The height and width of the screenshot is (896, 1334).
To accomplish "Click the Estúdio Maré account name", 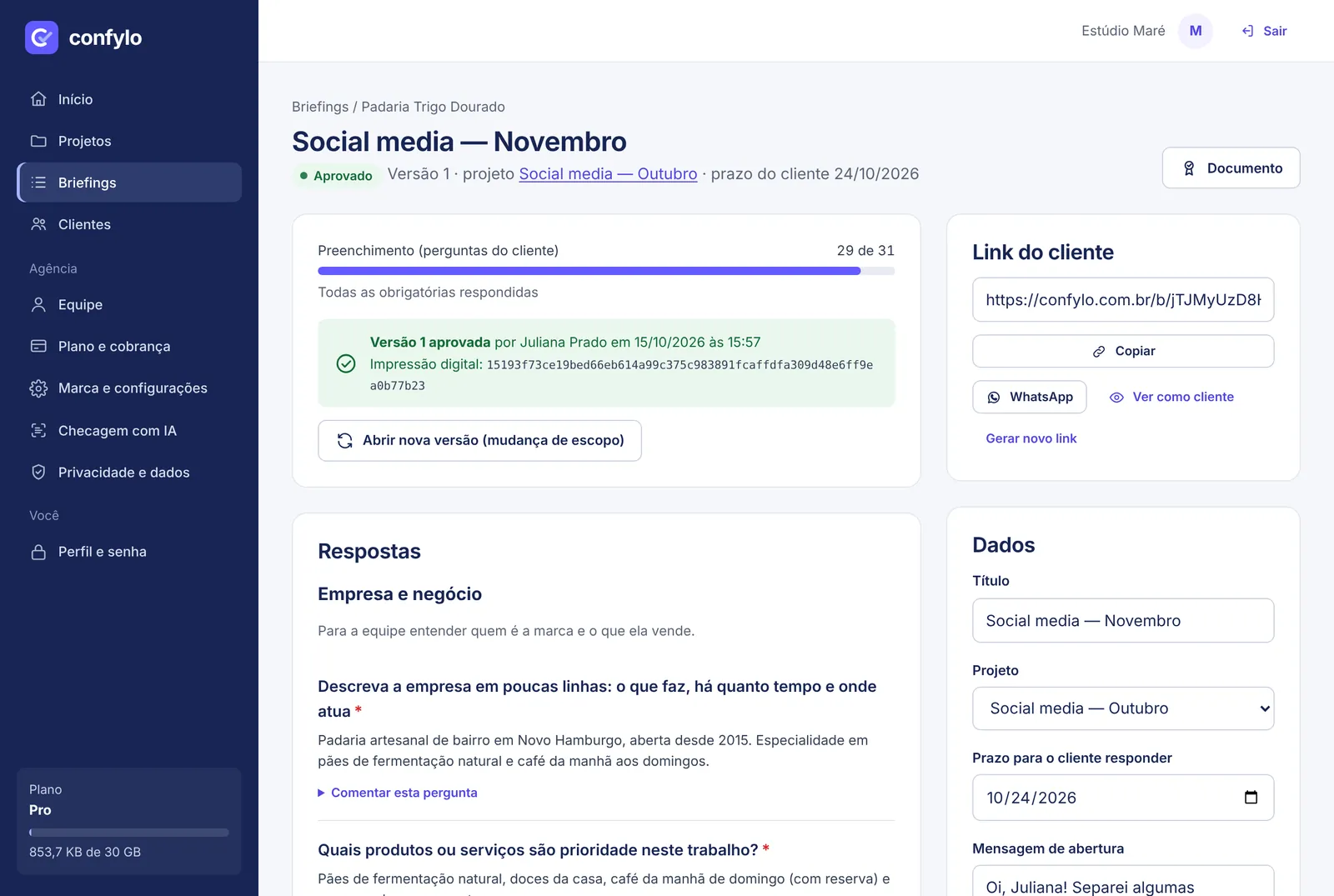I will (1123, 31).
